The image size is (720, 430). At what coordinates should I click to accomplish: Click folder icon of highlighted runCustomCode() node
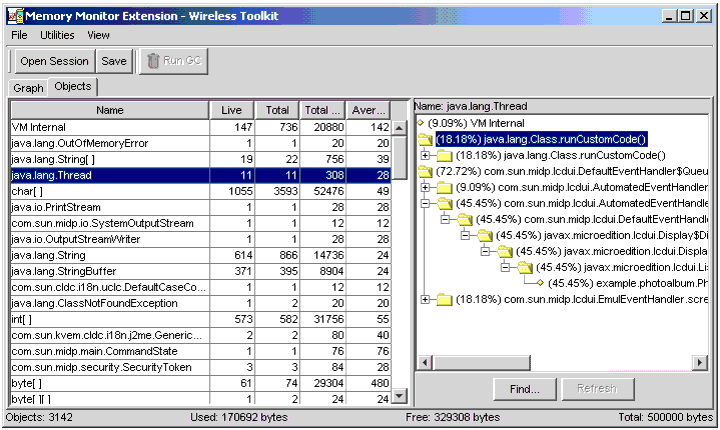coord(425,139)
